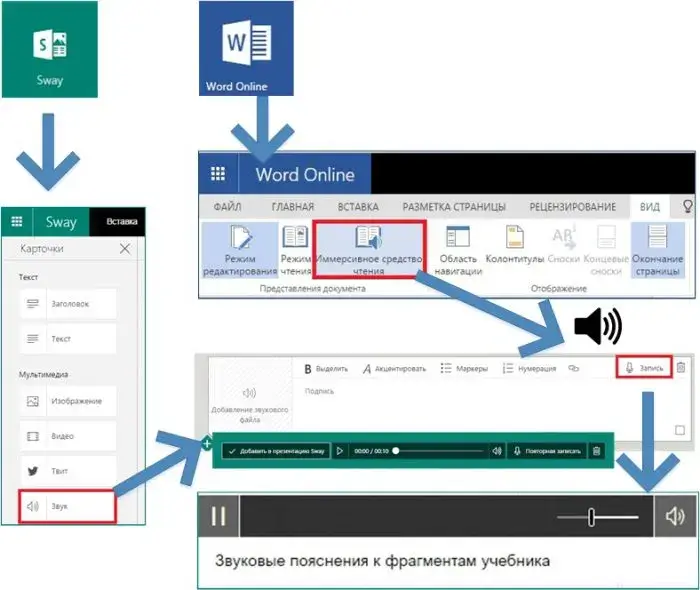Open the РЕЦЕНЗИРОВАНИЕ tab
Image resolution: width=700 pixels, height=590 pixels.
(x=572, y=207)
